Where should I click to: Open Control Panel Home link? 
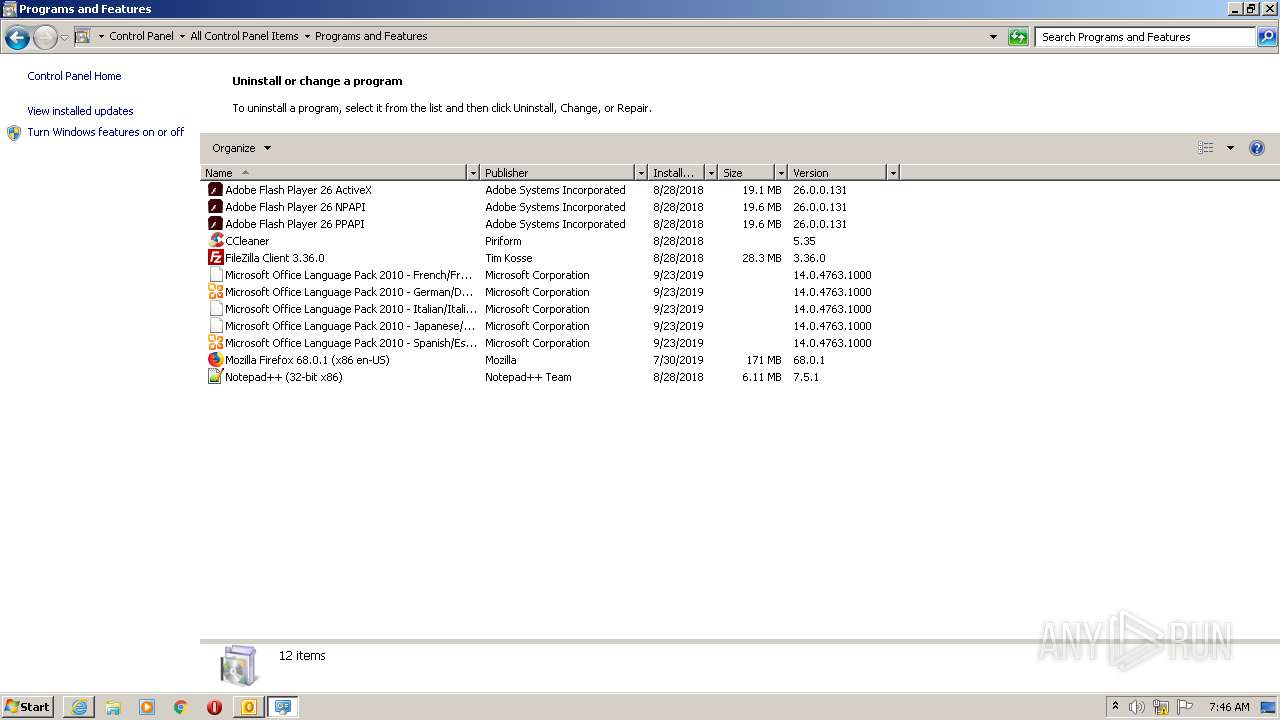point(74,76)
